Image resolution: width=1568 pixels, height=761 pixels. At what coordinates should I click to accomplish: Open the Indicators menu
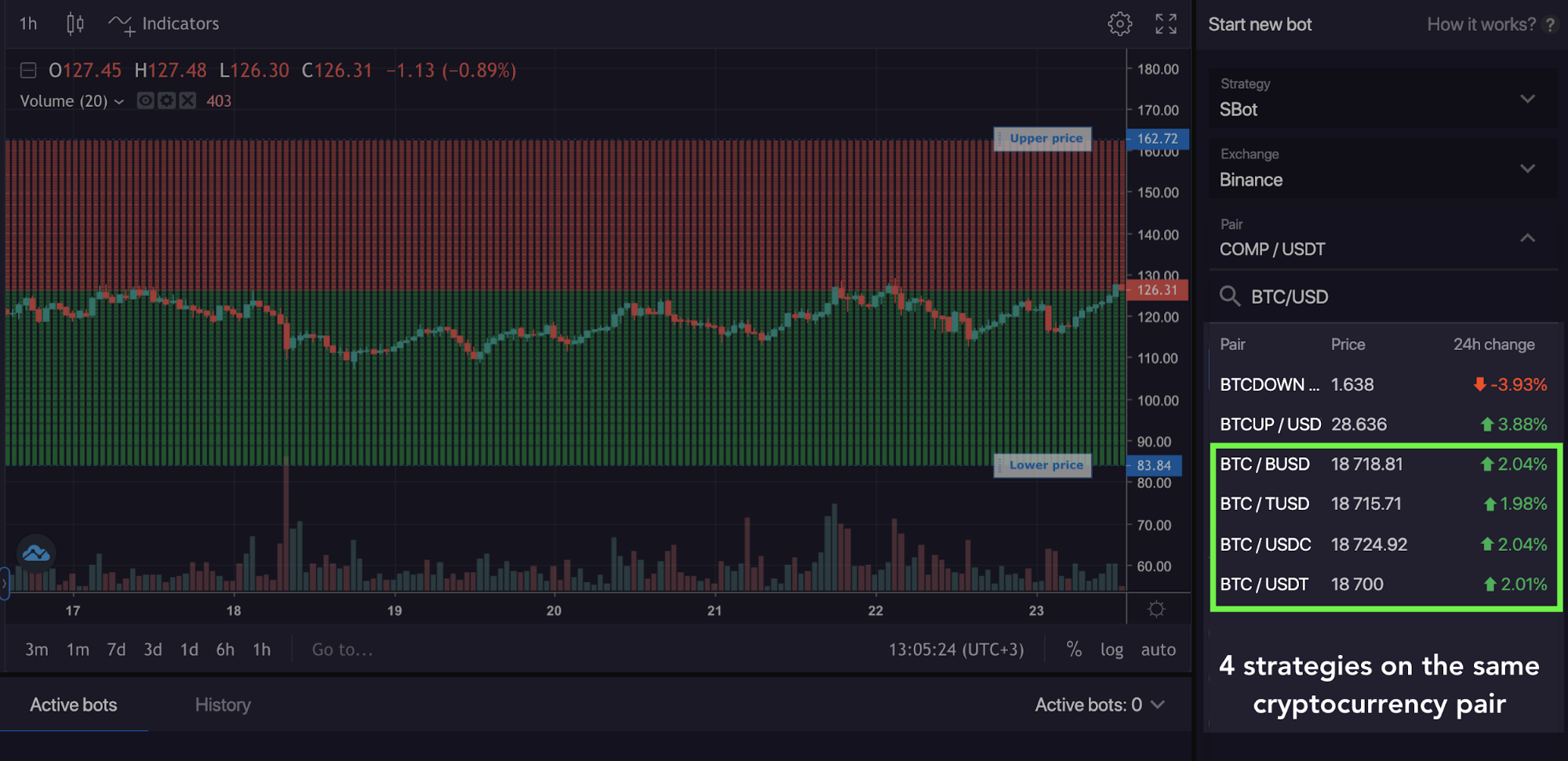[x=164, y=24]
